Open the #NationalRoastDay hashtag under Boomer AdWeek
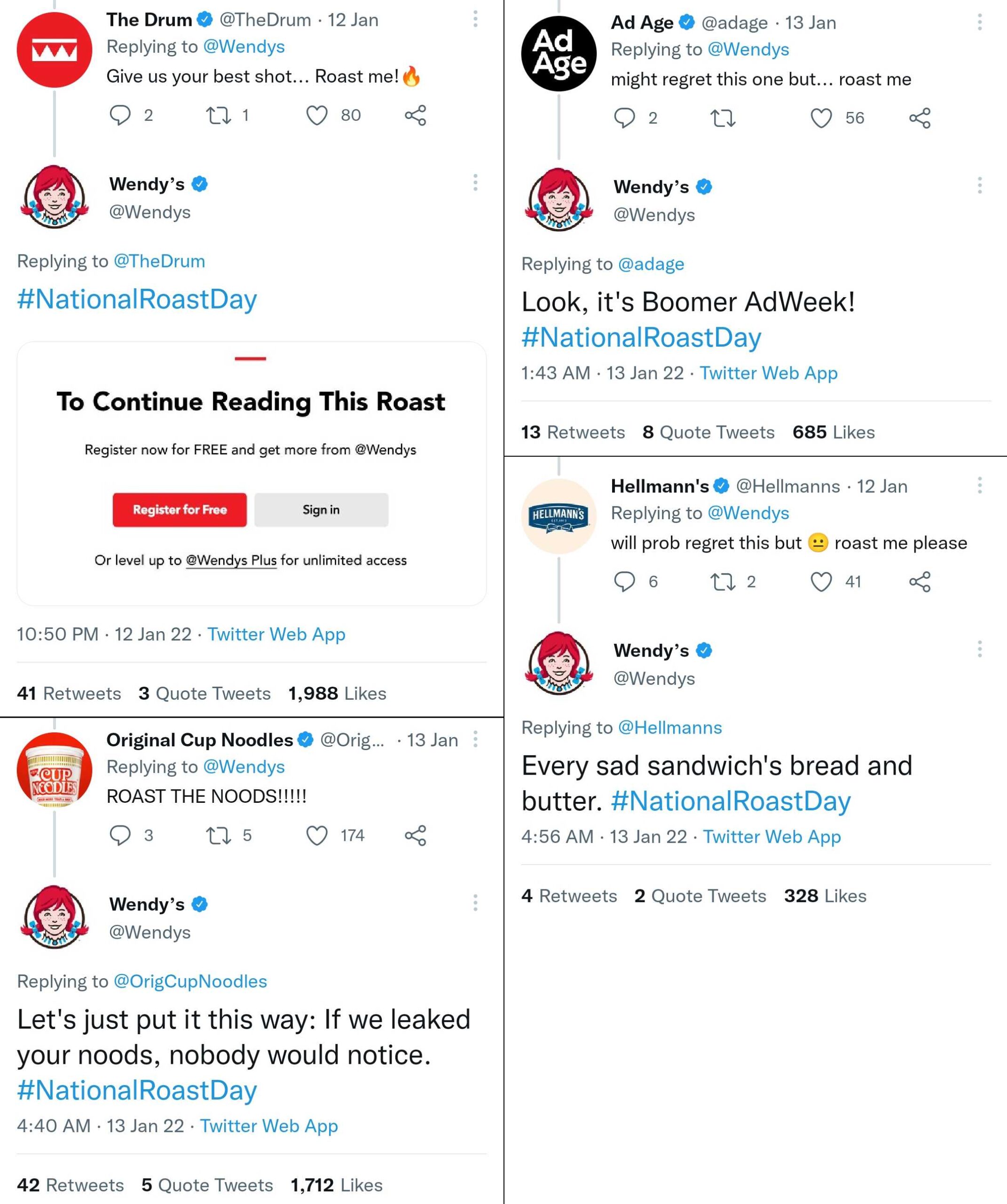 pyautogui.click(x=641, y=337)
